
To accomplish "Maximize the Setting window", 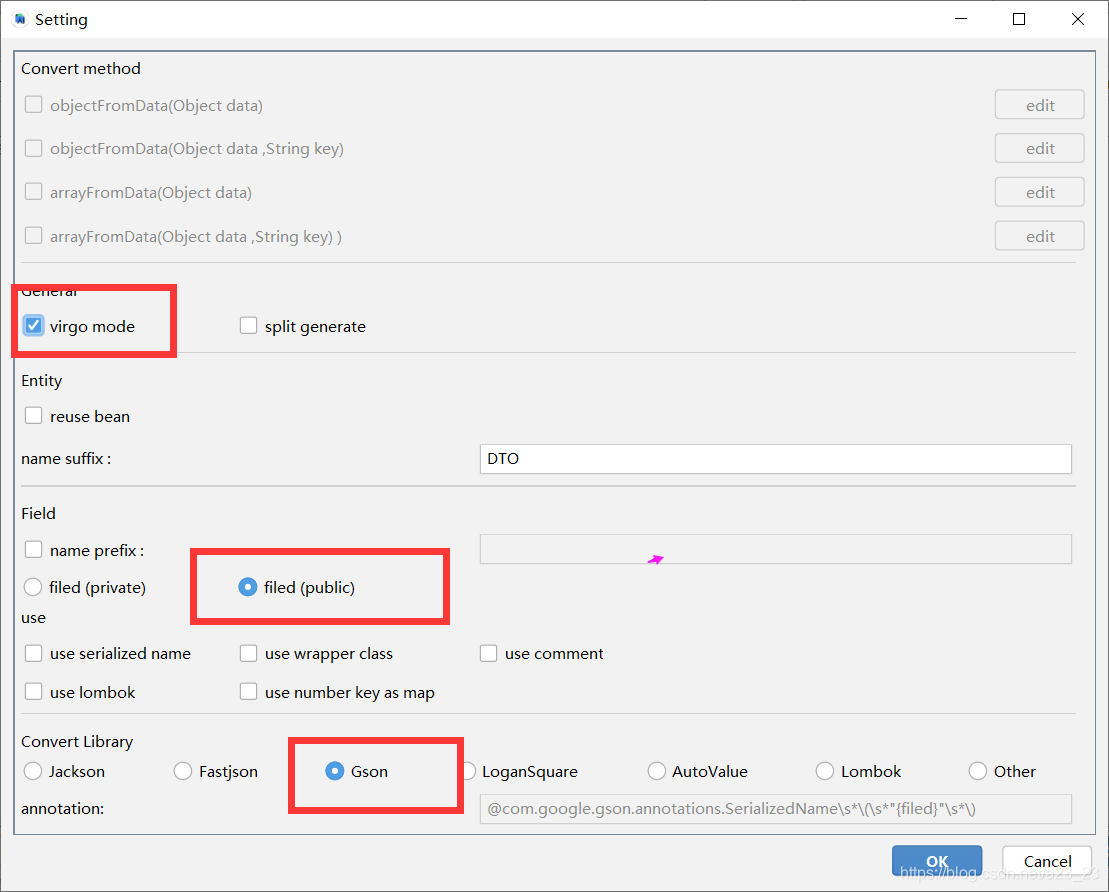I will 1018,19.
